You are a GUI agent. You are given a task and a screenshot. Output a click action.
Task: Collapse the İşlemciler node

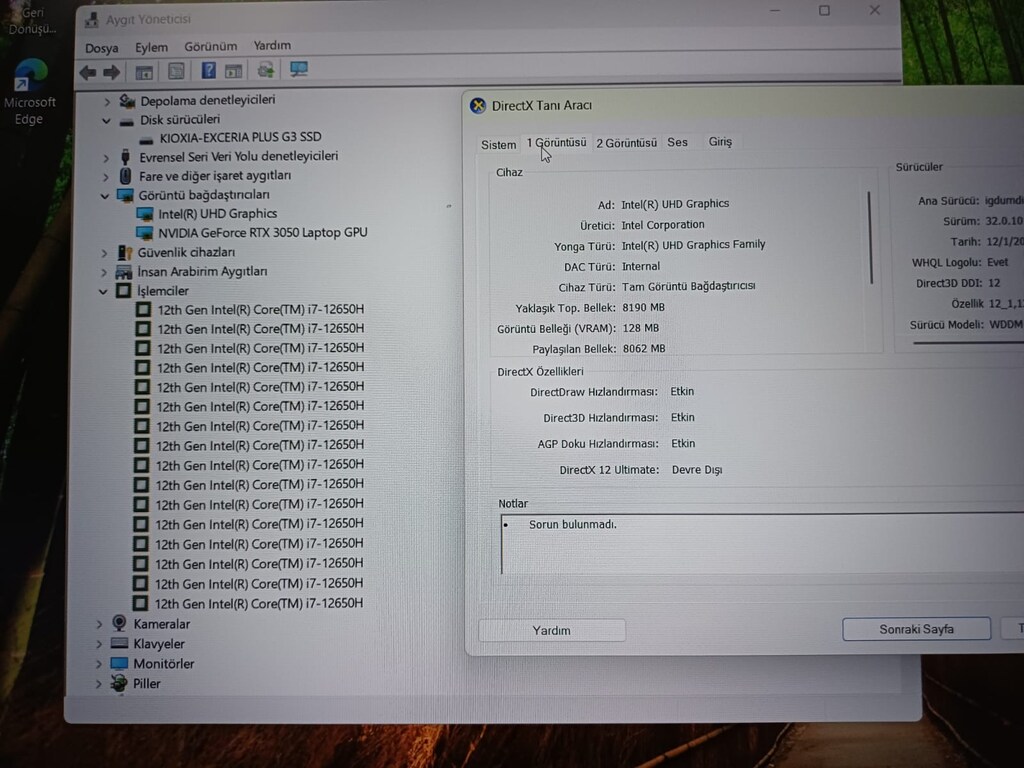coord(103,292)
